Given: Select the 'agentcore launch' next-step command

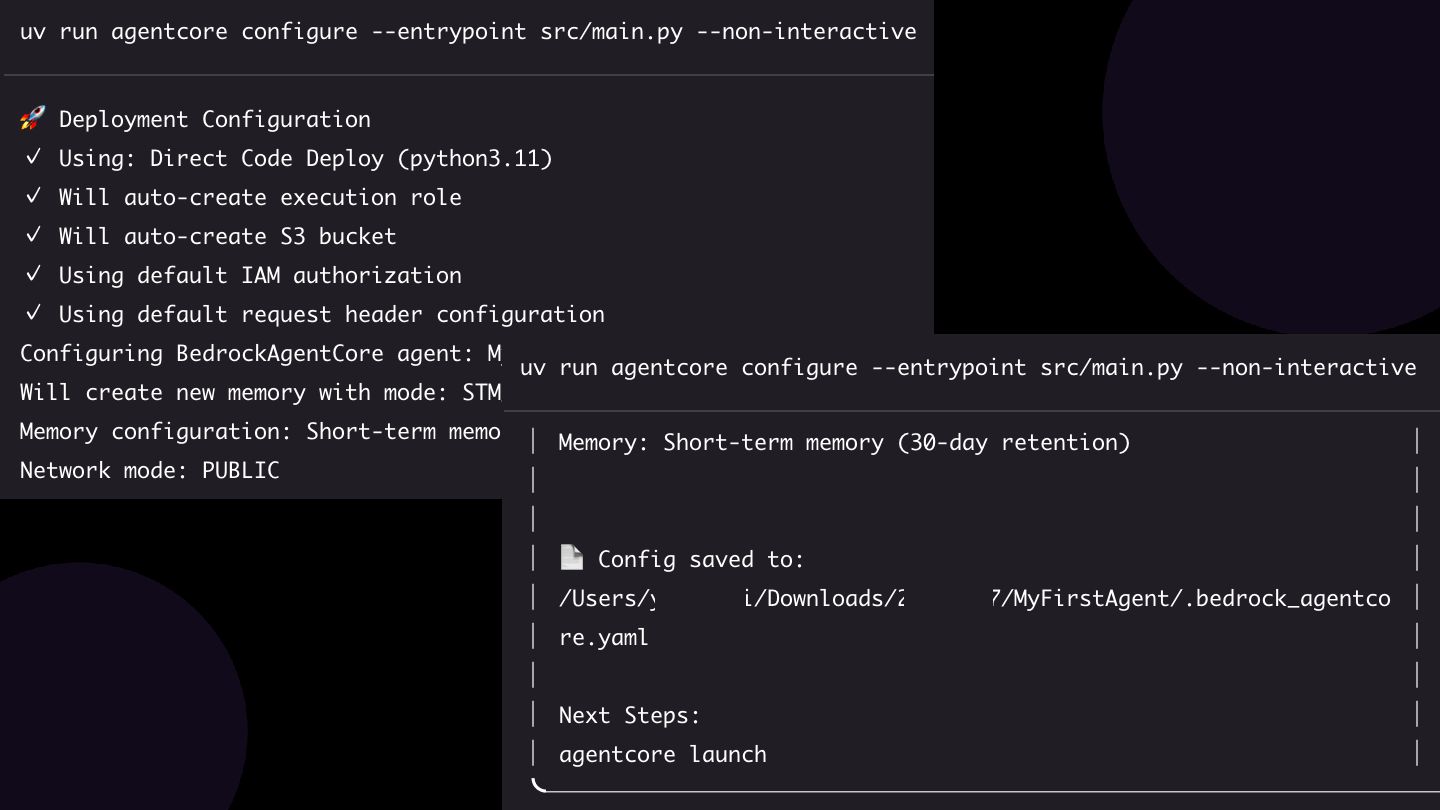Looking at the screenshot, I should point(663,754).
